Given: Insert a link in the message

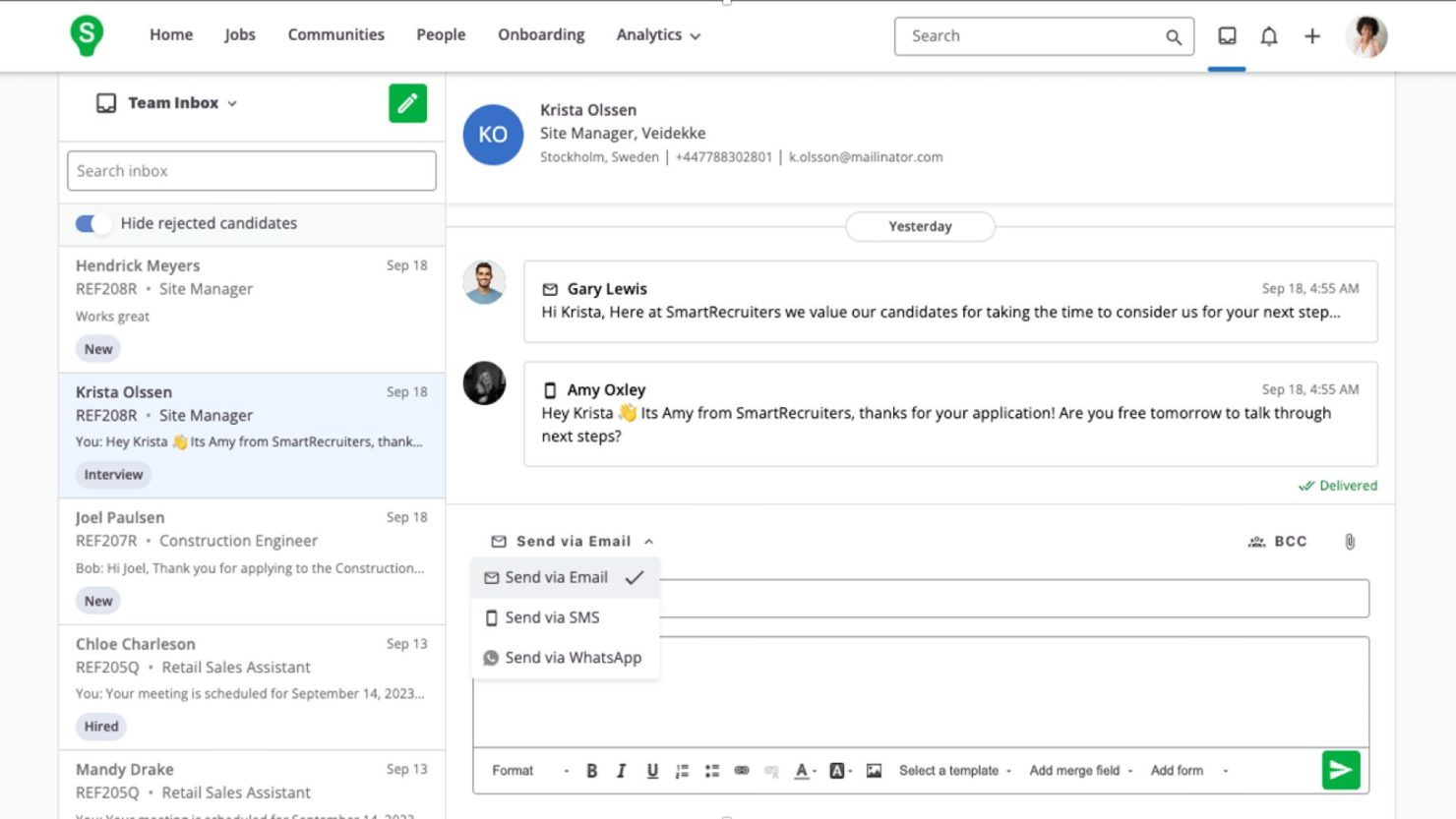Looking at the screenshot, I should pos(742,771).
